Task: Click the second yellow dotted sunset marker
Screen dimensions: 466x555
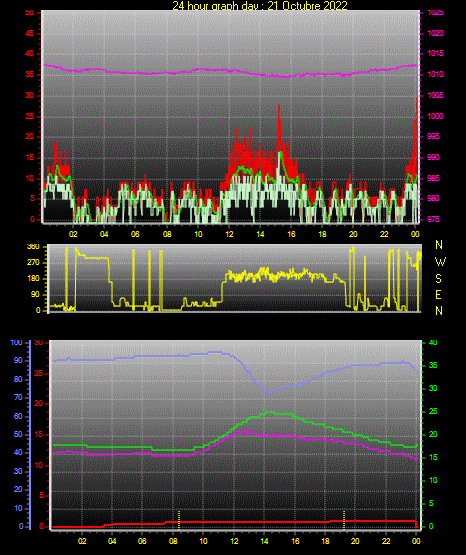Action: tap(344, 520)
